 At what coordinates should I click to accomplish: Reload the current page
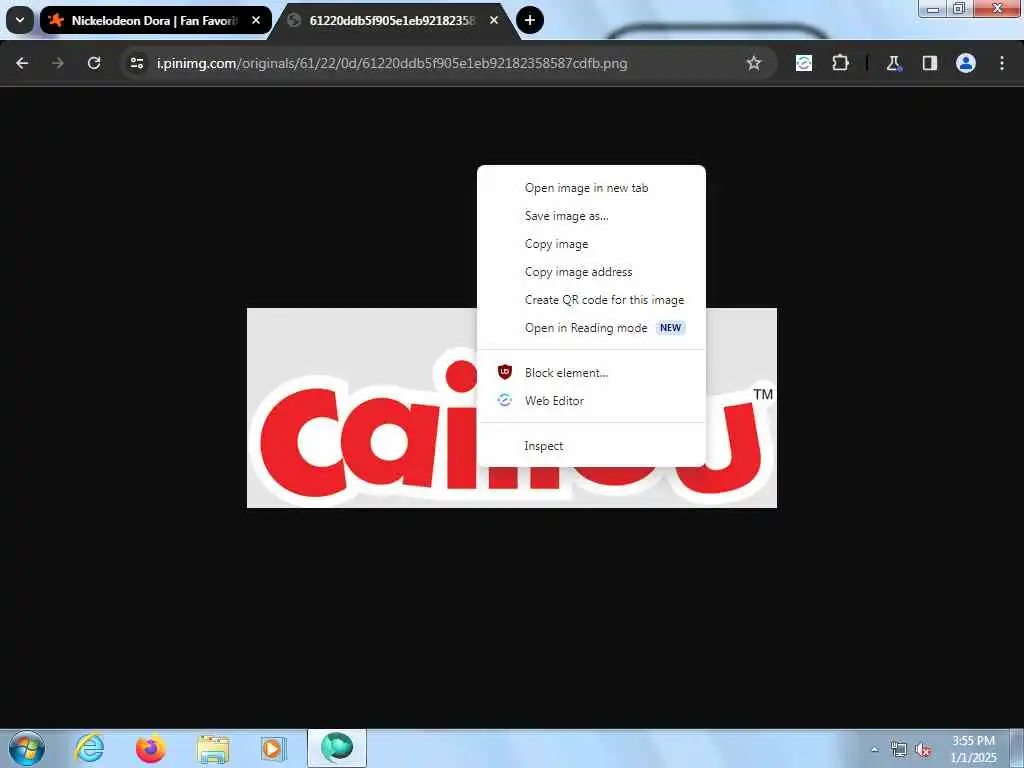(x=94, y=63)
